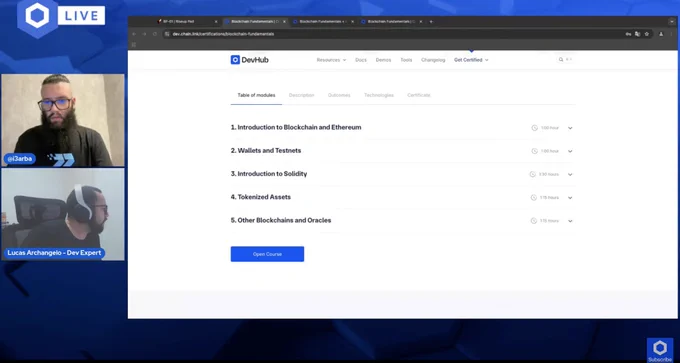
Task: Click the clock icon for Tokenized Assets
Action: click(533, 197)
